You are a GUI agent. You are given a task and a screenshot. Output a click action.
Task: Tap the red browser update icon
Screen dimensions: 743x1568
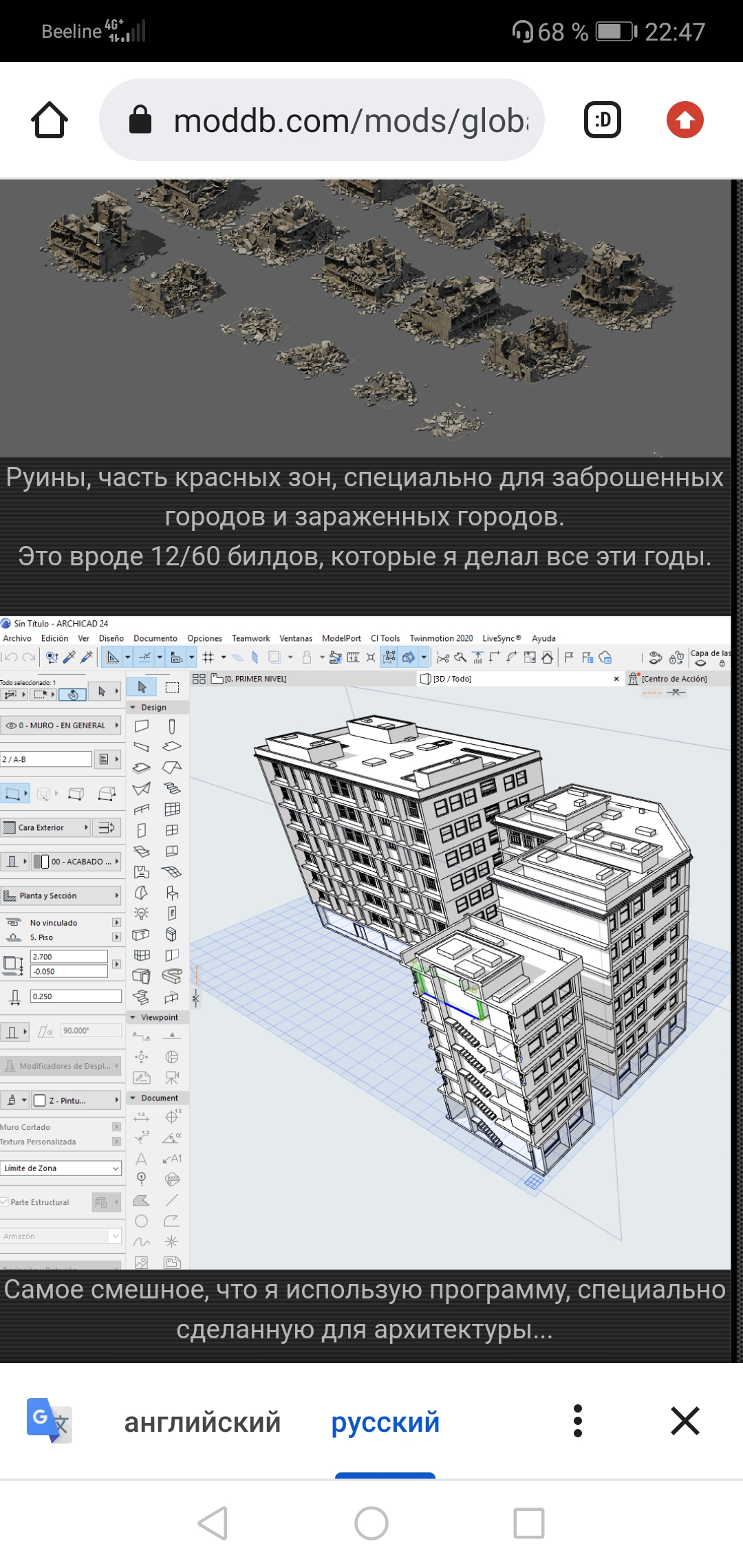click(685, 120)
